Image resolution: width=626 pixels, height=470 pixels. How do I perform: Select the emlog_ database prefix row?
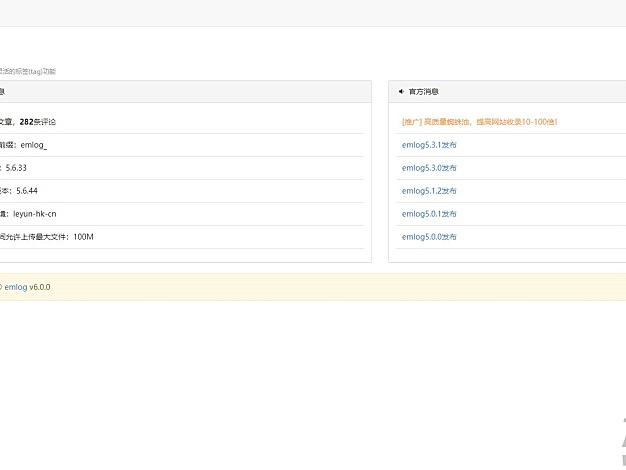tap(30, 145)
